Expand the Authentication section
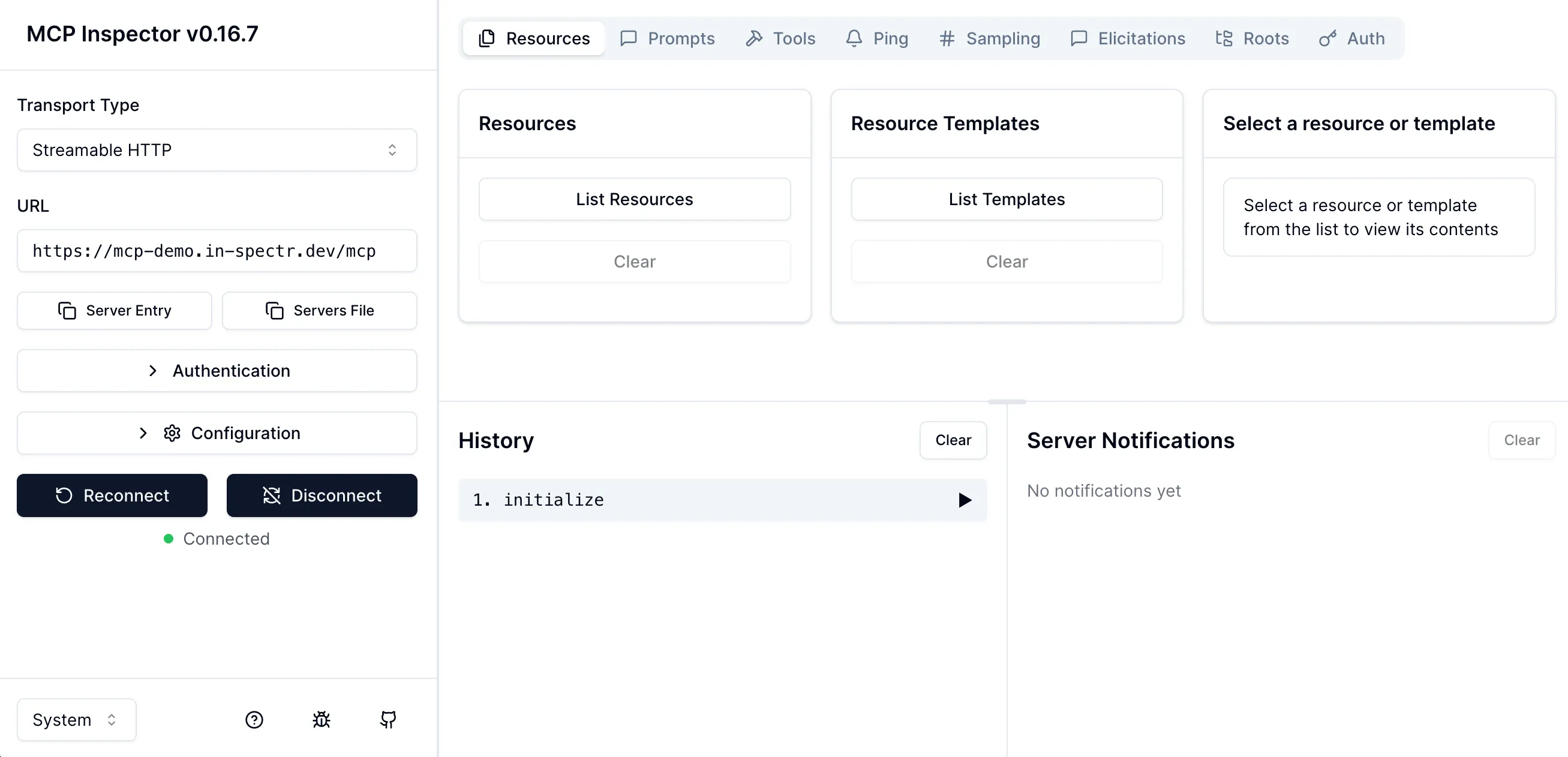 [x=217, y=371]
